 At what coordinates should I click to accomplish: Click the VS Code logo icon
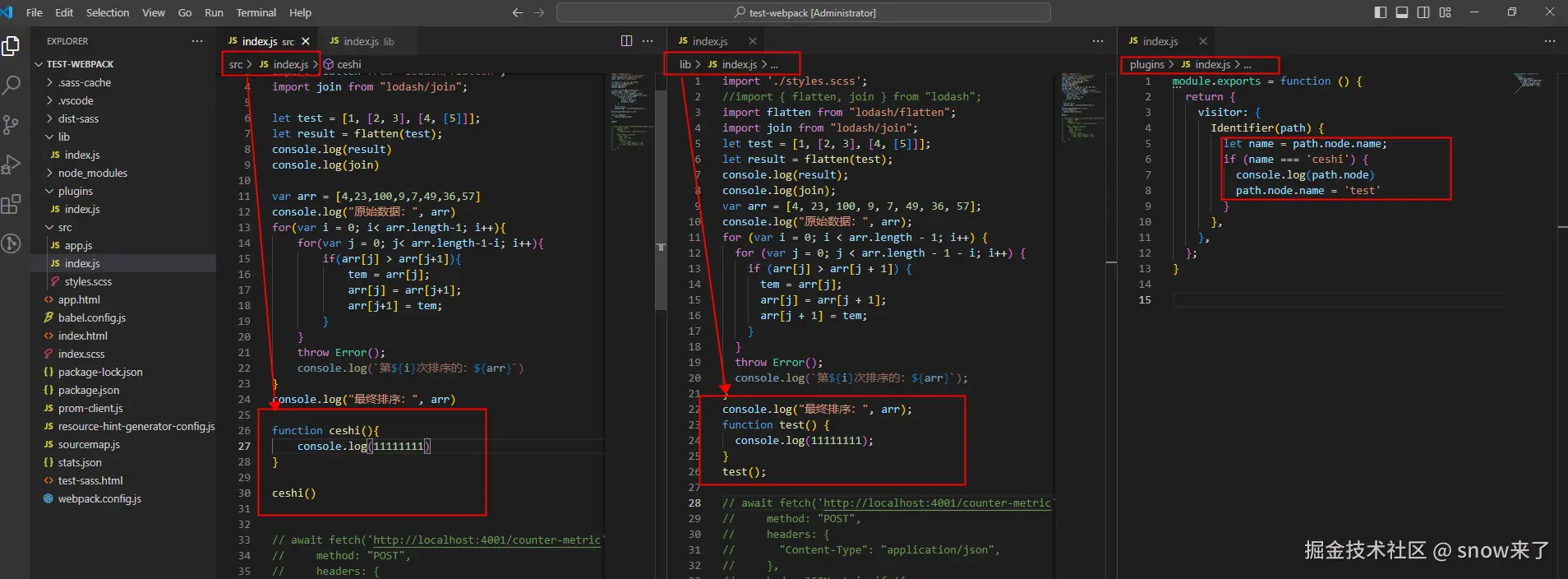pos(7,12)
